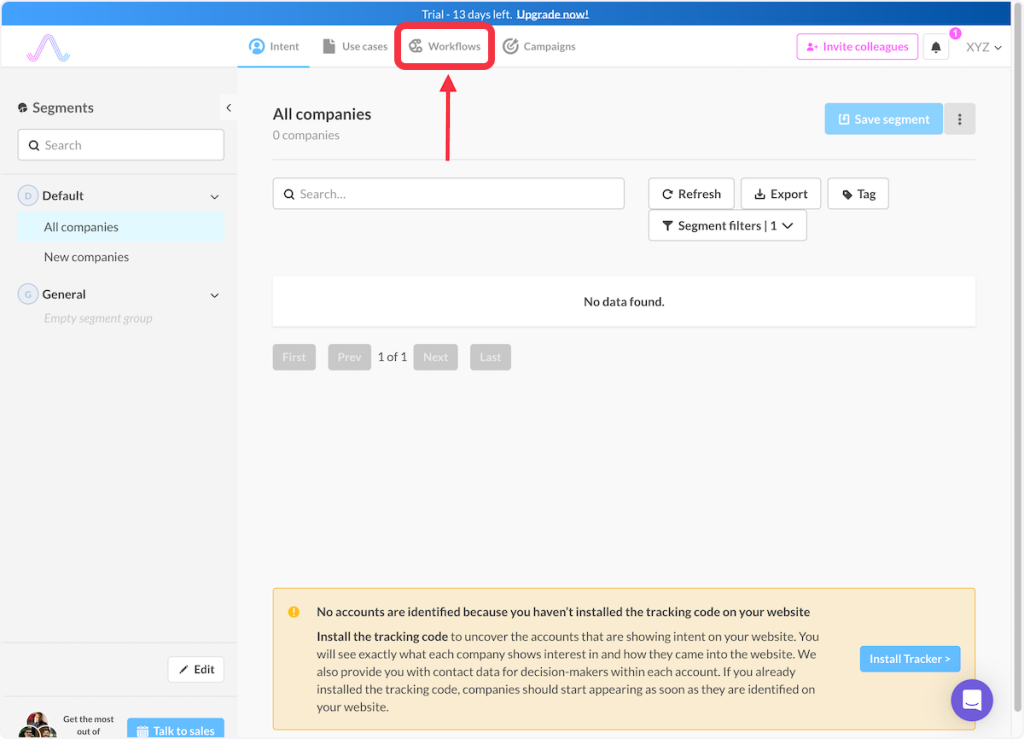Collapse the Default segment group
This screenshot has width=1024, height=739.
coord(214,197)
